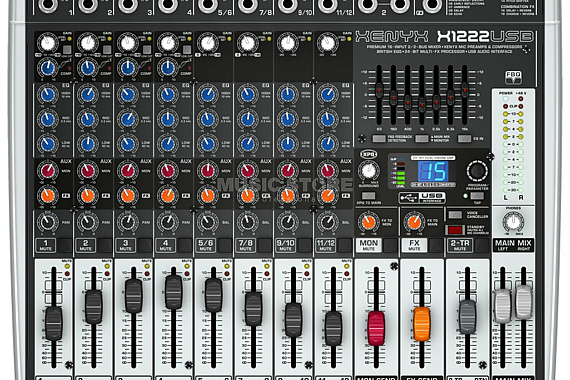Click channel 1 red AUX MON knob
This screenshot has height=380, width=570.
(48, 170)
